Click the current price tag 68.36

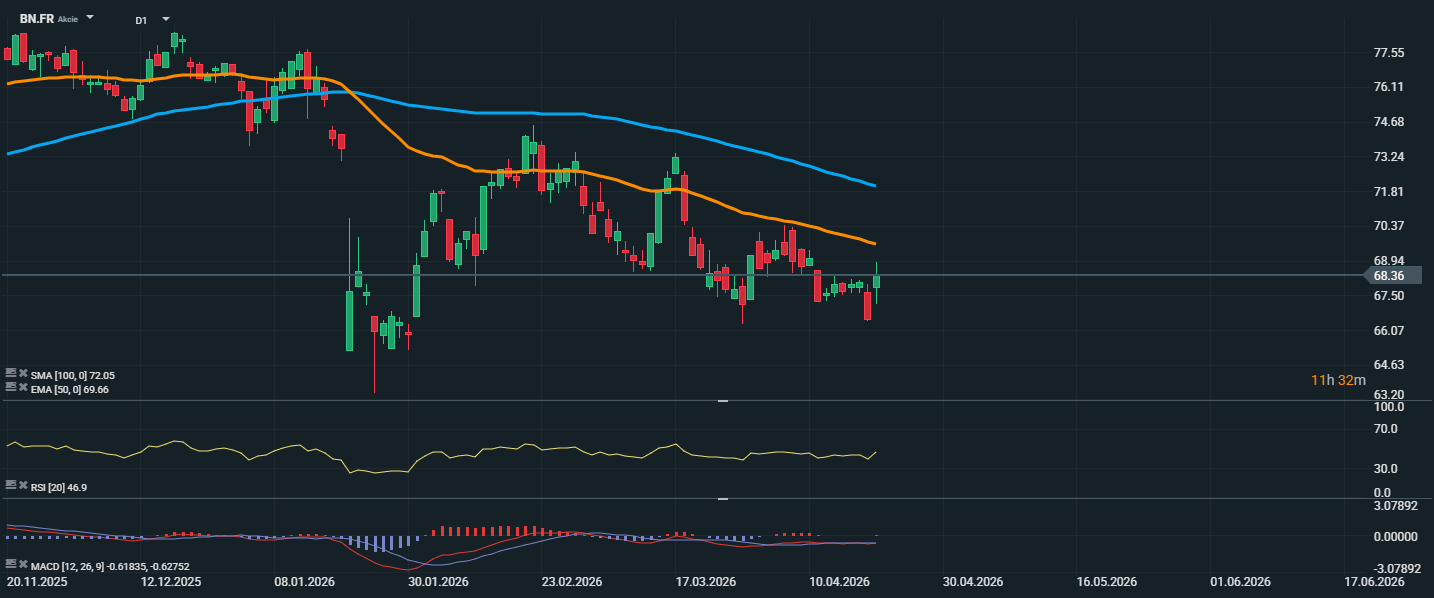tap(1390, 275)
